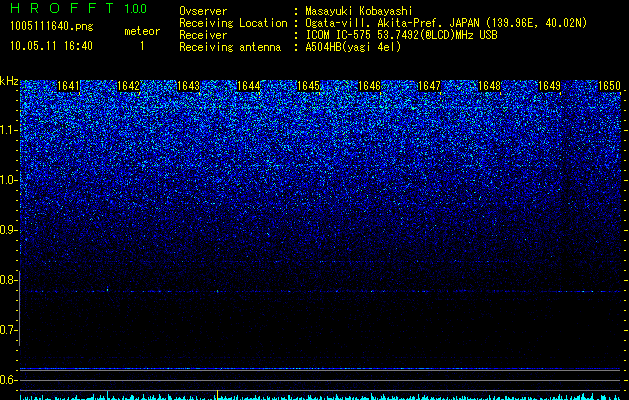This screenshot has width=629, height=400.
Task: Click the HROFFT 1.0.0 title text
Action: pos(79,8)
